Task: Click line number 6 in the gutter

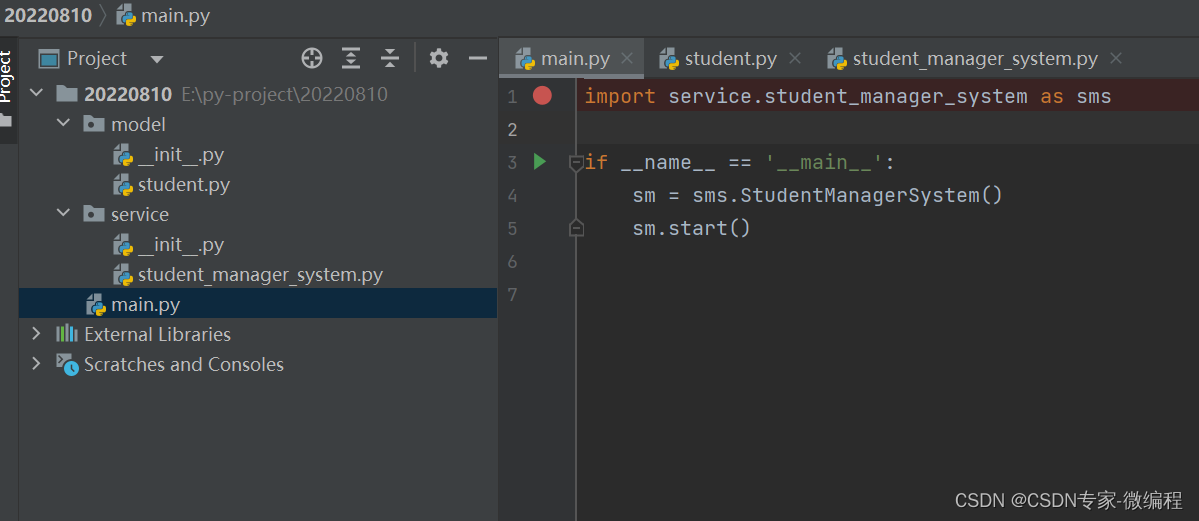Action: click(x=512, y=262)
